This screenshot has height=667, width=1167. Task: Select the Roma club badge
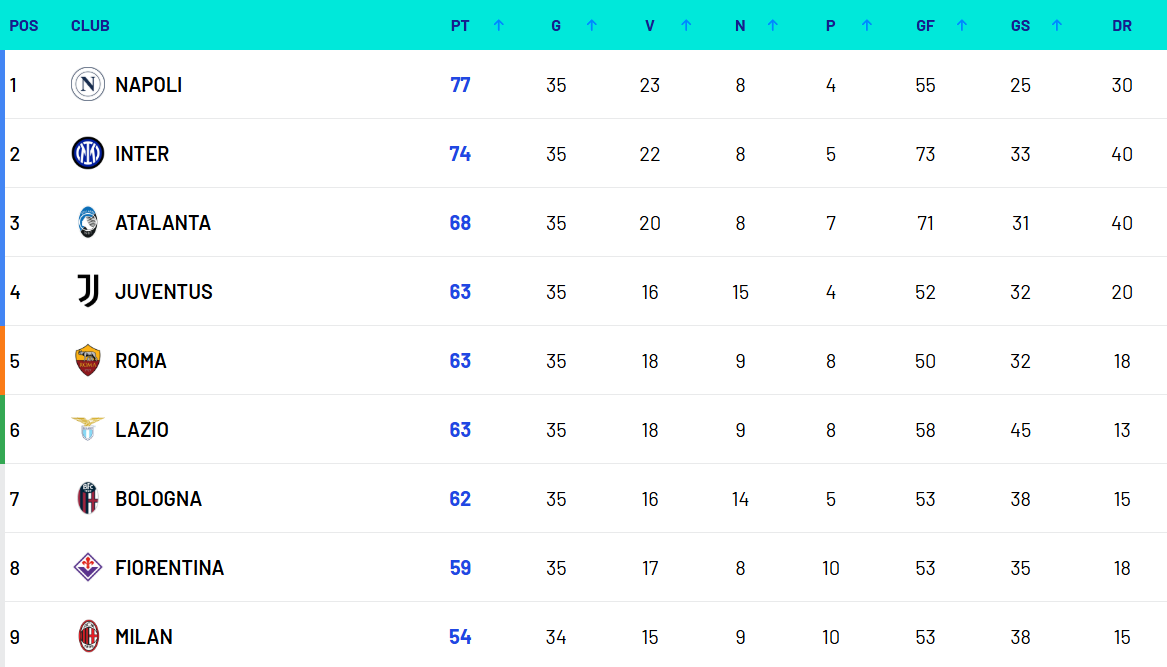pyautogui.click(x=88, y=360)
